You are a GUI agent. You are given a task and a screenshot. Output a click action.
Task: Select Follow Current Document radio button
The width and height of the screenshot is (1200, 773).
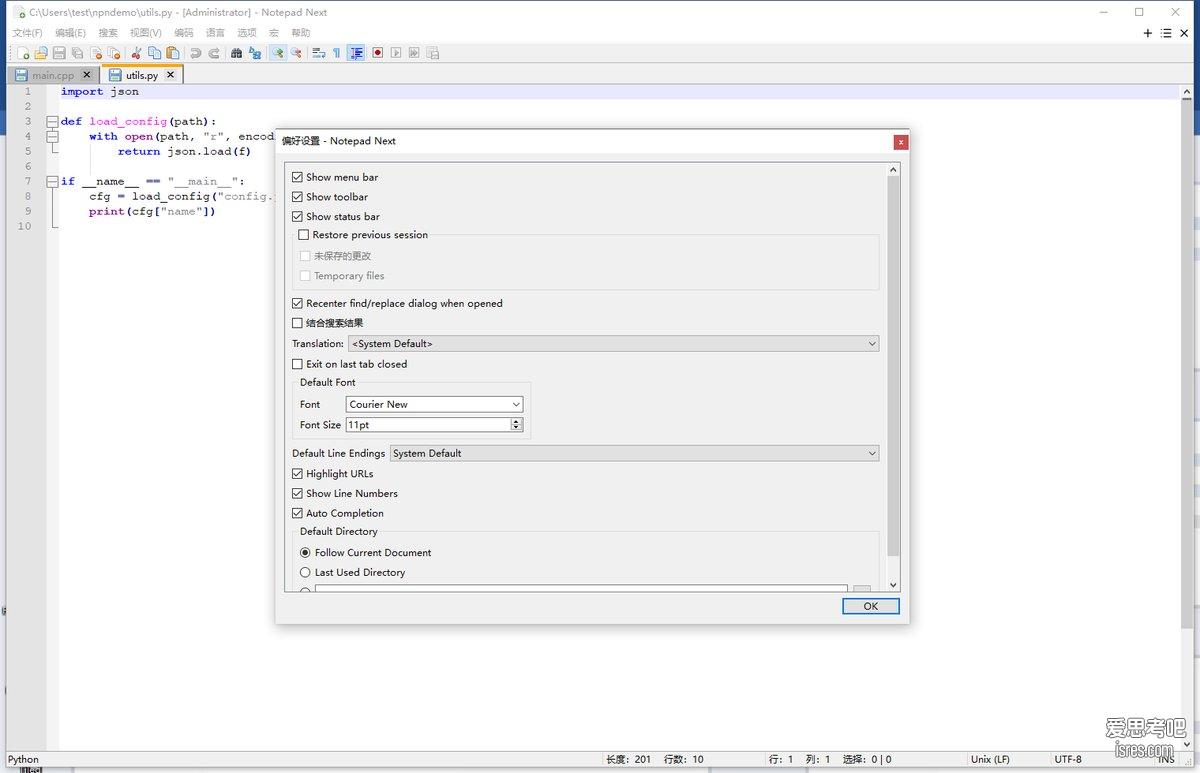pyautogui.click(x=305, y=552)
